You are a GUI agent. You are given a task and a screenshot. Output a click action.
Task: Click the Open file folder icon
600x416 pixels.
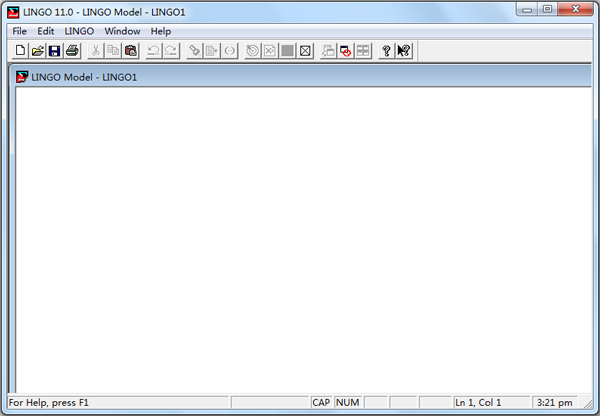[x=38, y=51]
